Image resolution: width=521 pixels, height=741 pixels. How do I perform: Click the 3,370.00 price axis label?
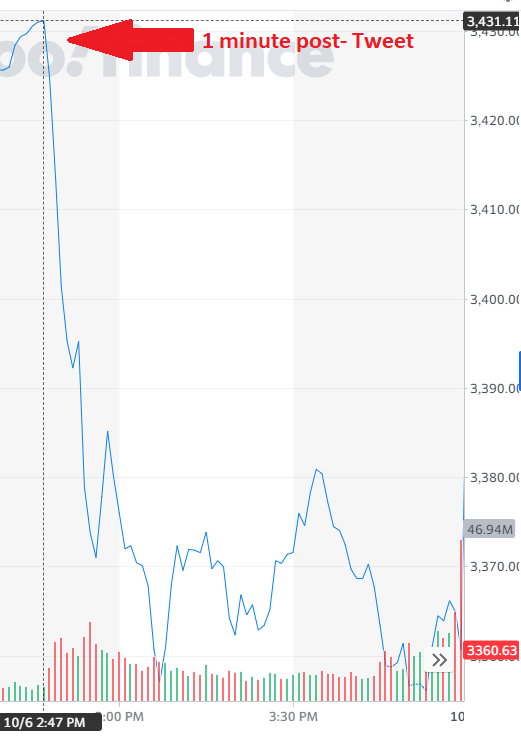(x=495, y=566)
